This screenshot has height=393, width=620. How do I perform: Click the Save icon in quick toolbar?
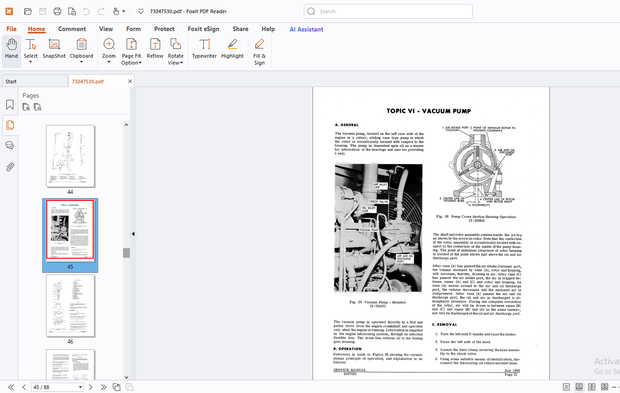pyautogui.click(x=42, y=11)
